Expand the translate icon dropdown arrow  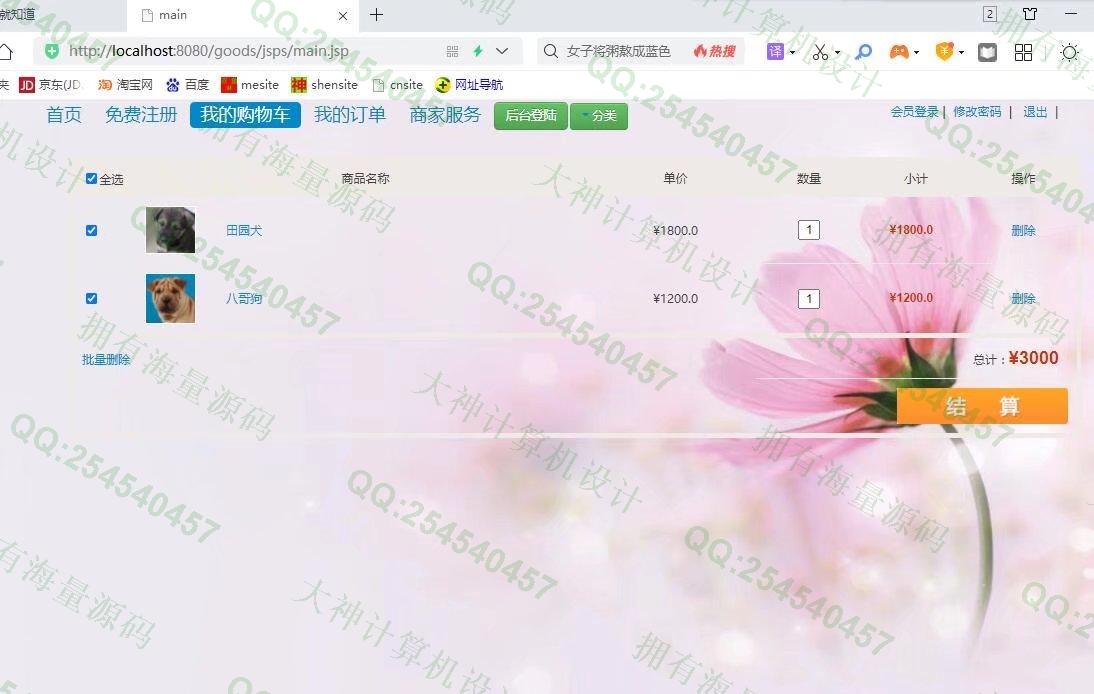pos(793,52)
